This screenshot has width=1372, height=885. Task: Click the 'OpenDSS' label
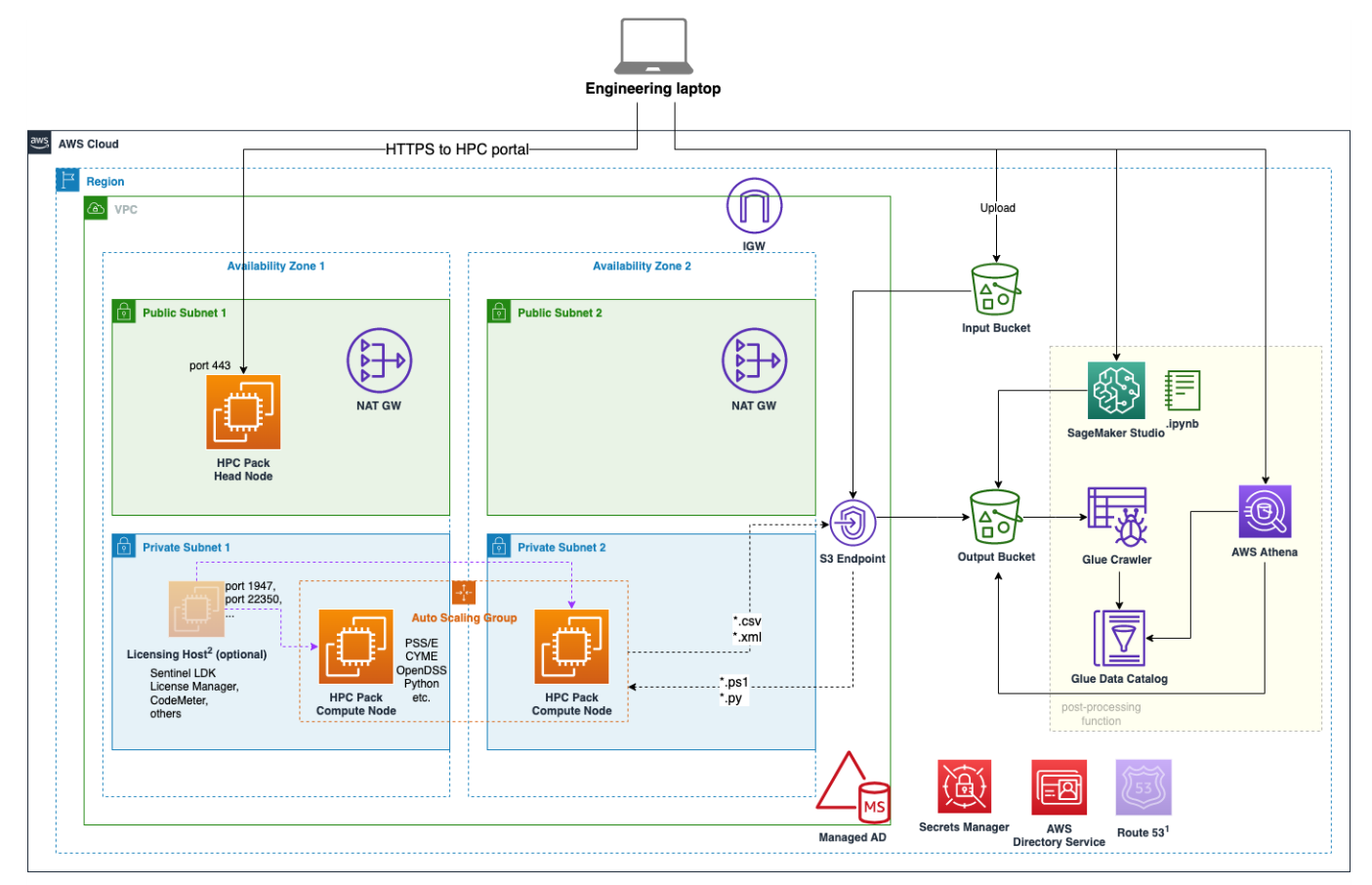[x=422, y=670]
